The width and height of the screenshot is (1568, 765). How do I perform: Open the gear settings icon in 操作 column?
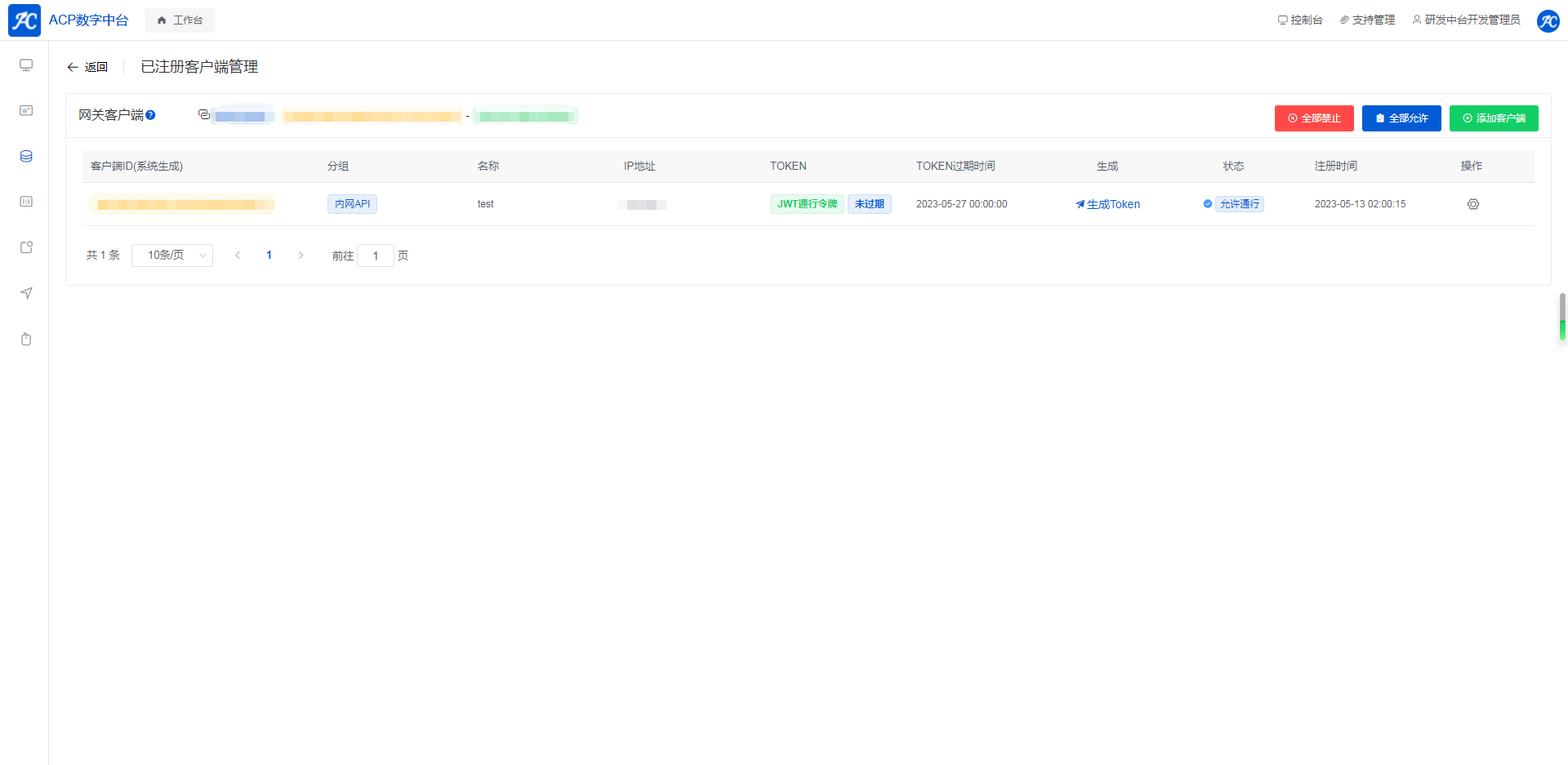coord(1472,204)
